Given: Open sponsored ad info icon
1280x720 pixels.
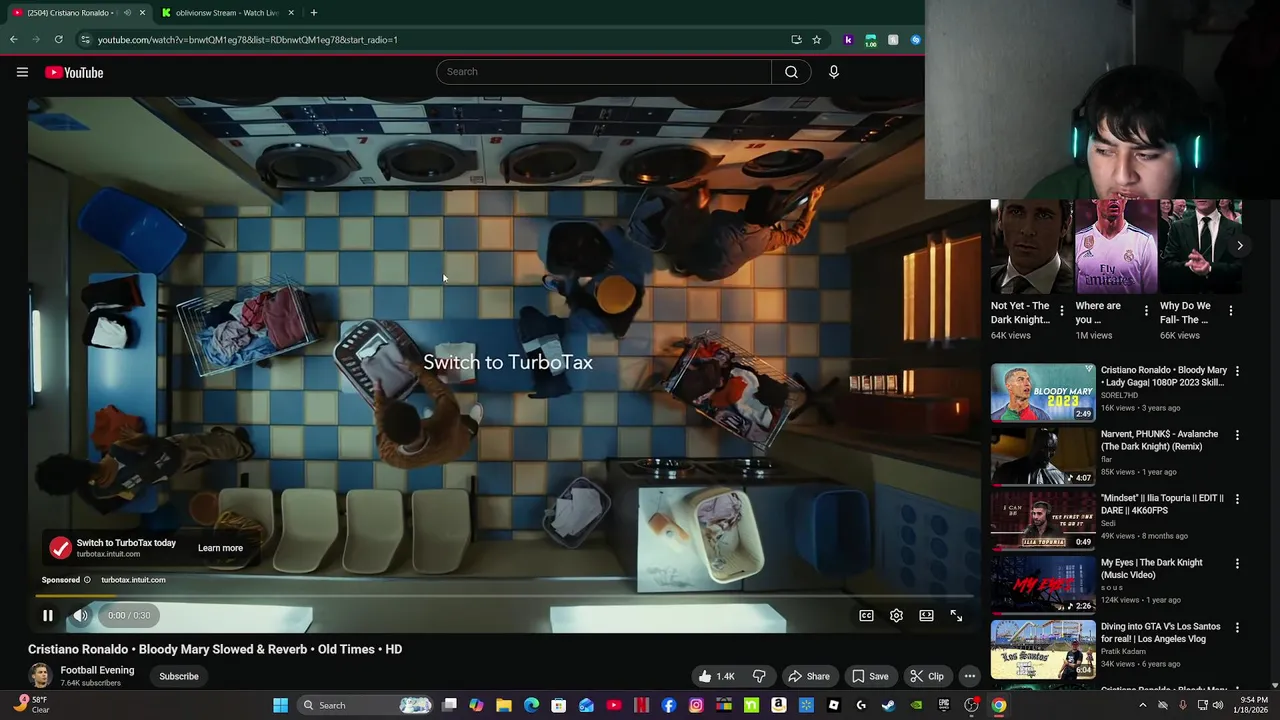Looking at the screenshot, I should click(x=87, y=580).
